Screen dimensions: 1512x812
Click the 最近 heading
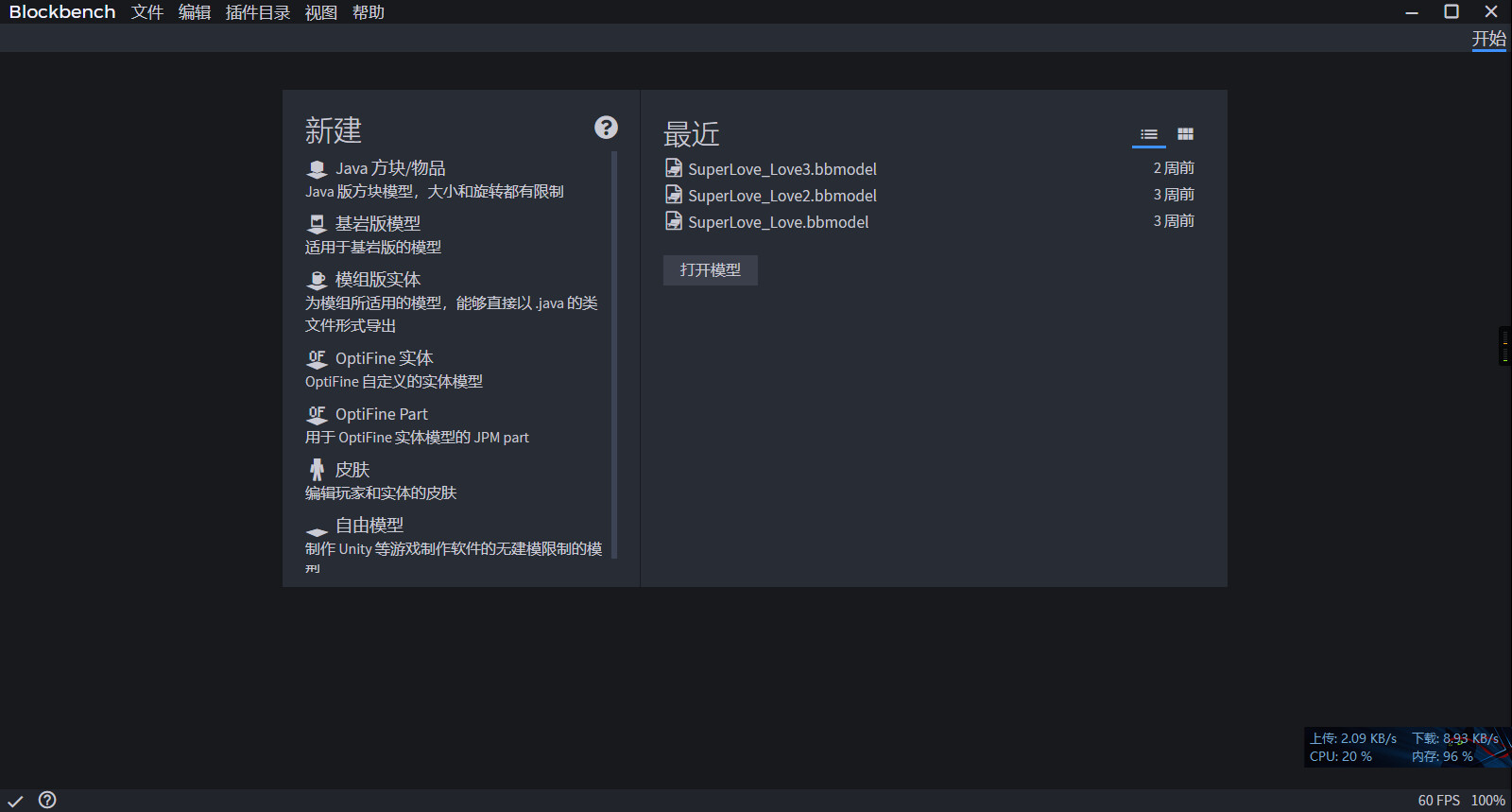pos(692,134)
